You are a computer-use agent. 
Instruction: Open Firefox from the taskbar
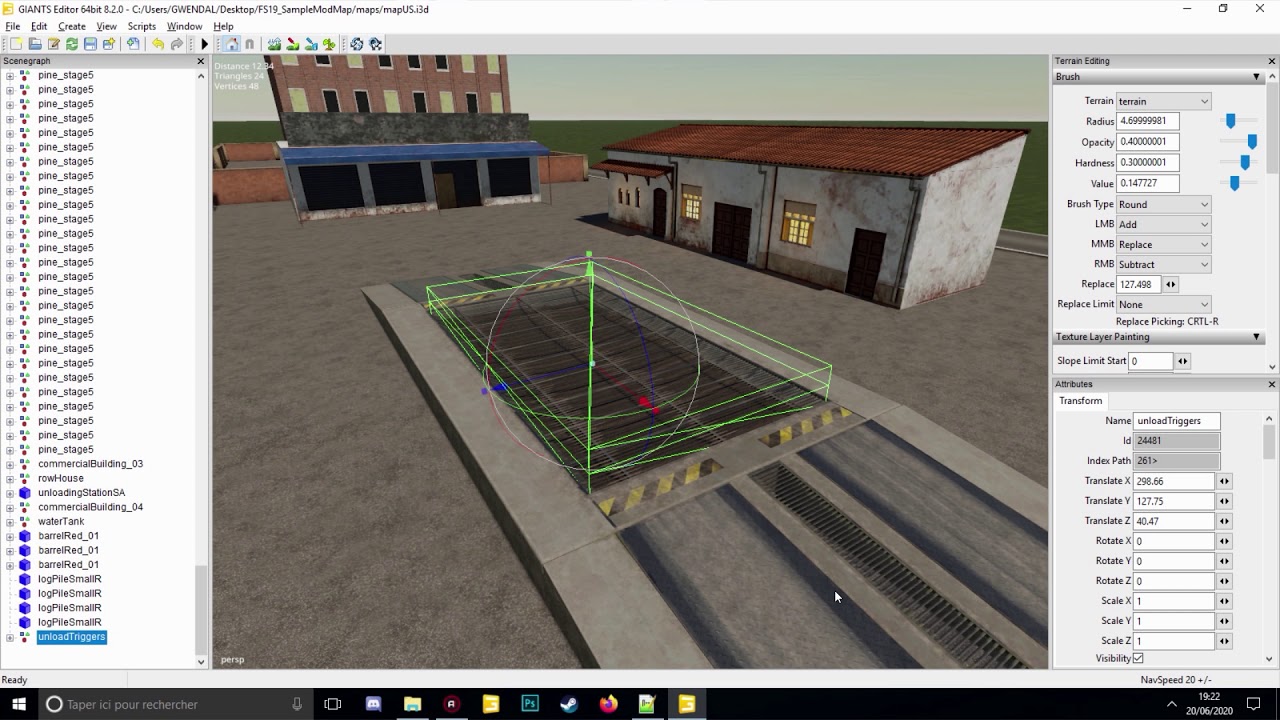pos(608,704)
